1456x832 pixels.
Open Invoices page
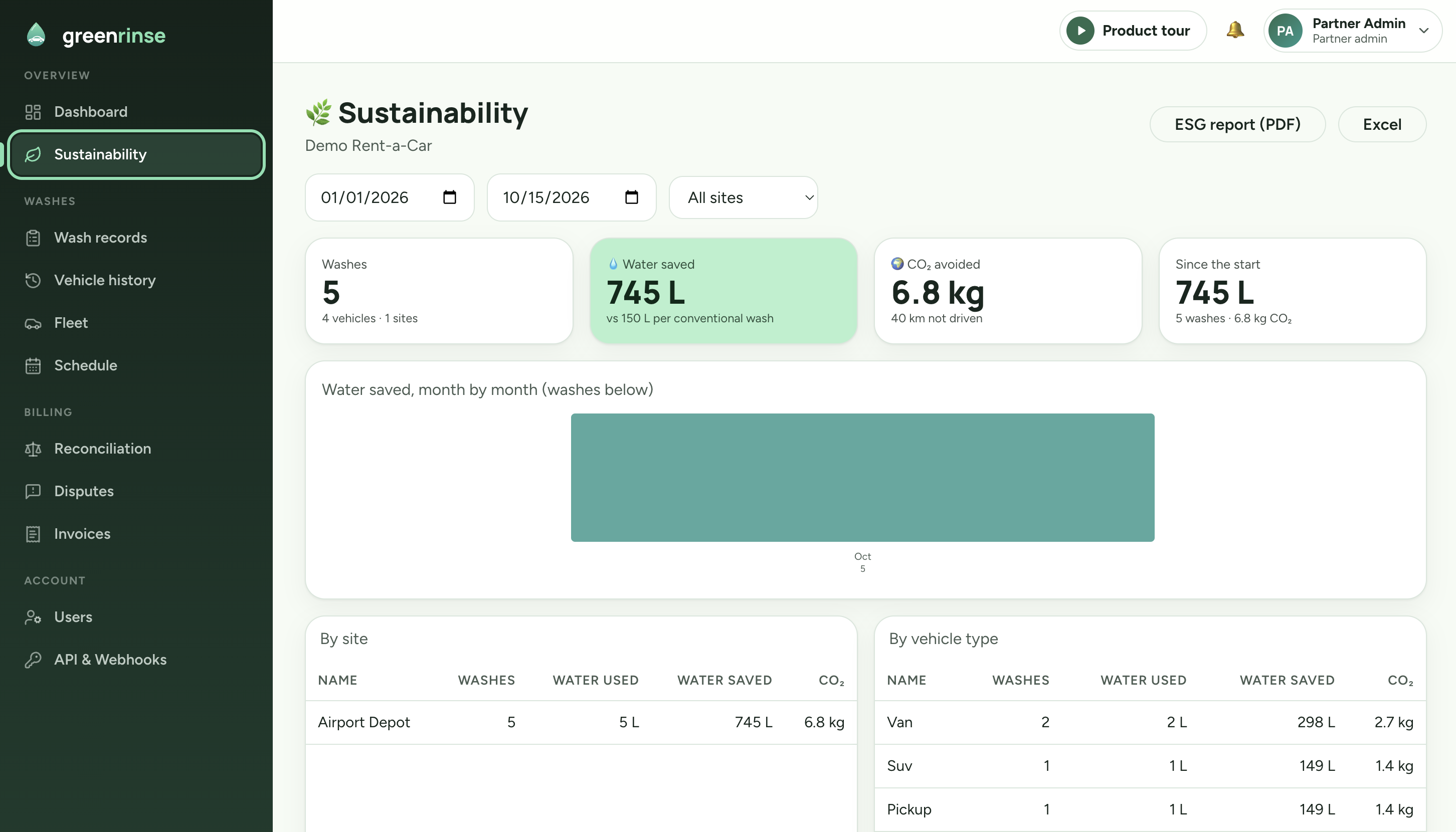coord(136,534)
